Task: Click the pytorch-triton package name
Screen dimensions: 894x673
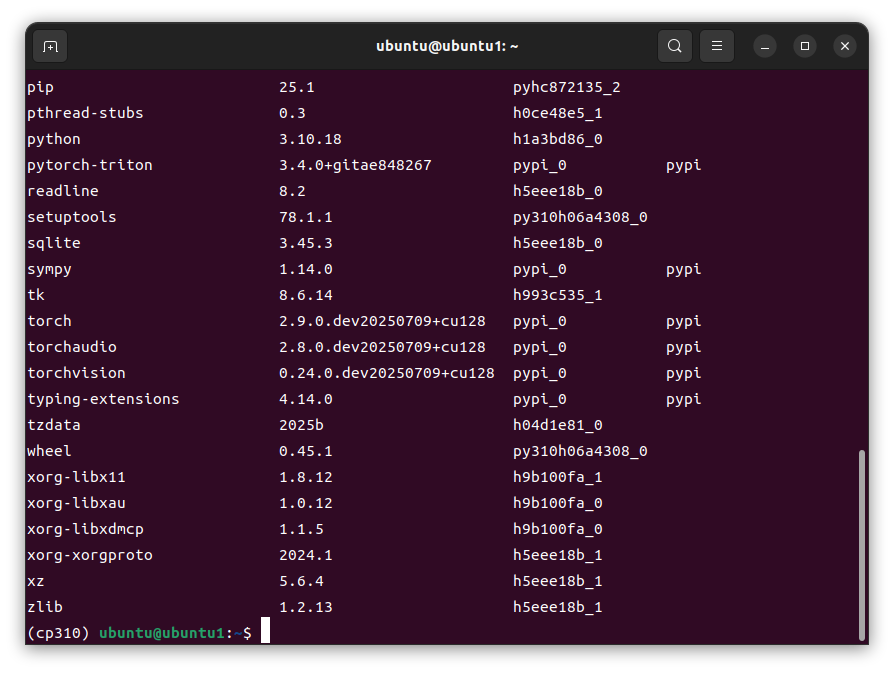Action: click(x=89, y=165)
